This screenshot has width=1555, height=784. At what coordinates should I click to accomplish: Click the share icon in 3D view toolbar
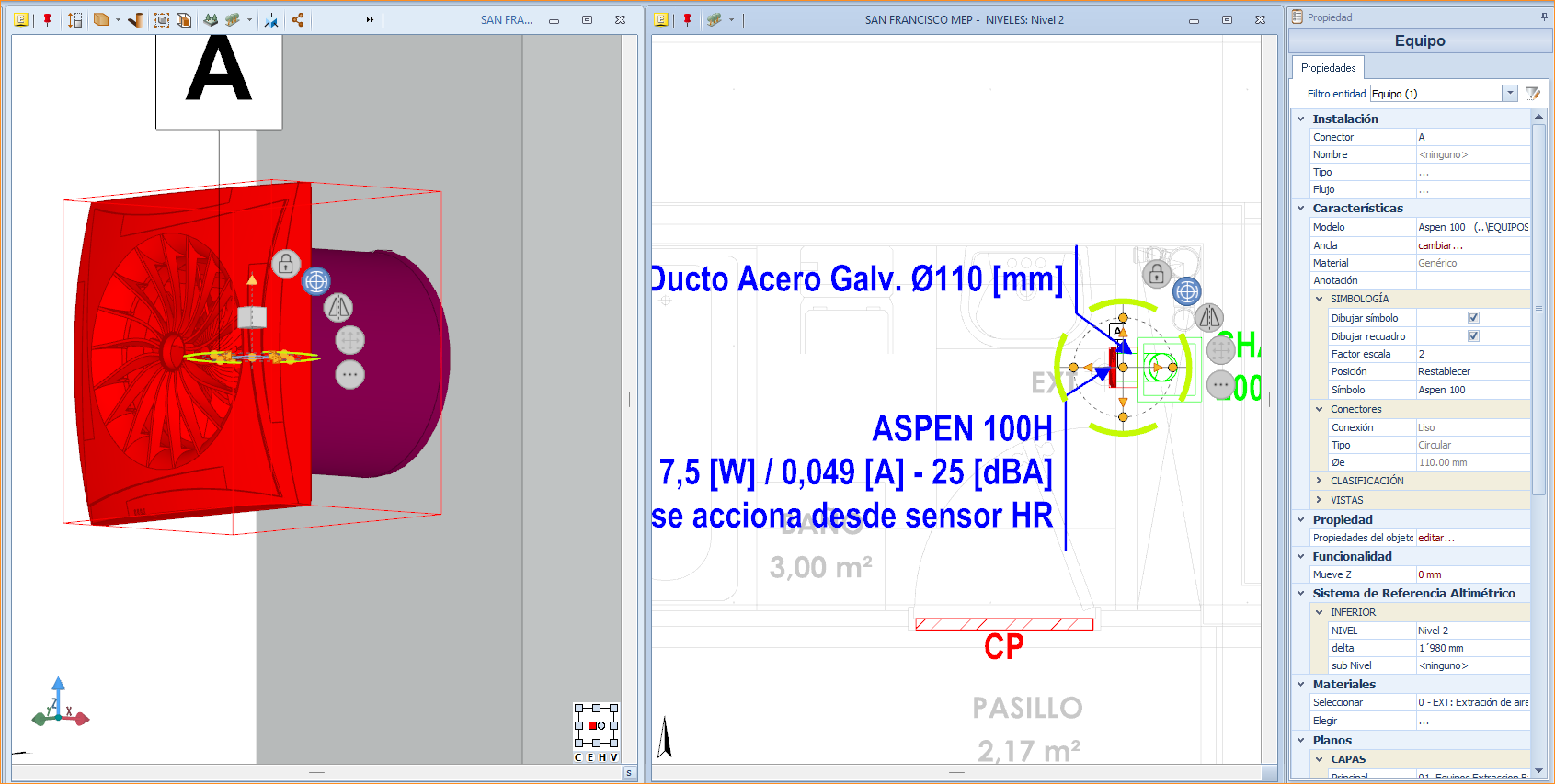pyautogui.click(x=298, y=19)
